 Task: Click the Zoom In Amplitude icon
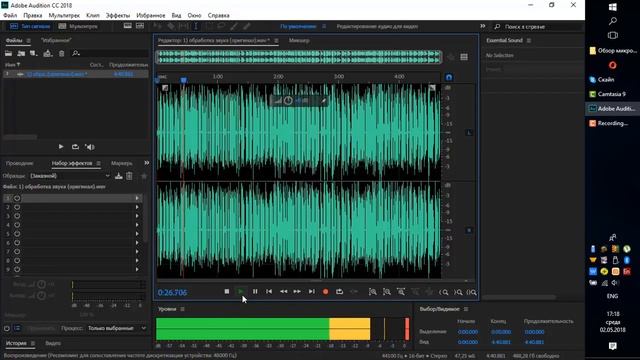click(373, 292)
